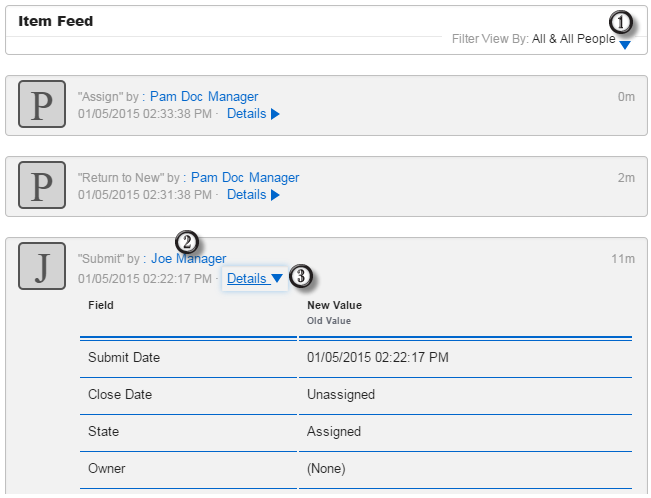Select the Submit Date row
Viewport: 651px width, 498px height.
(x=124, y=358)
